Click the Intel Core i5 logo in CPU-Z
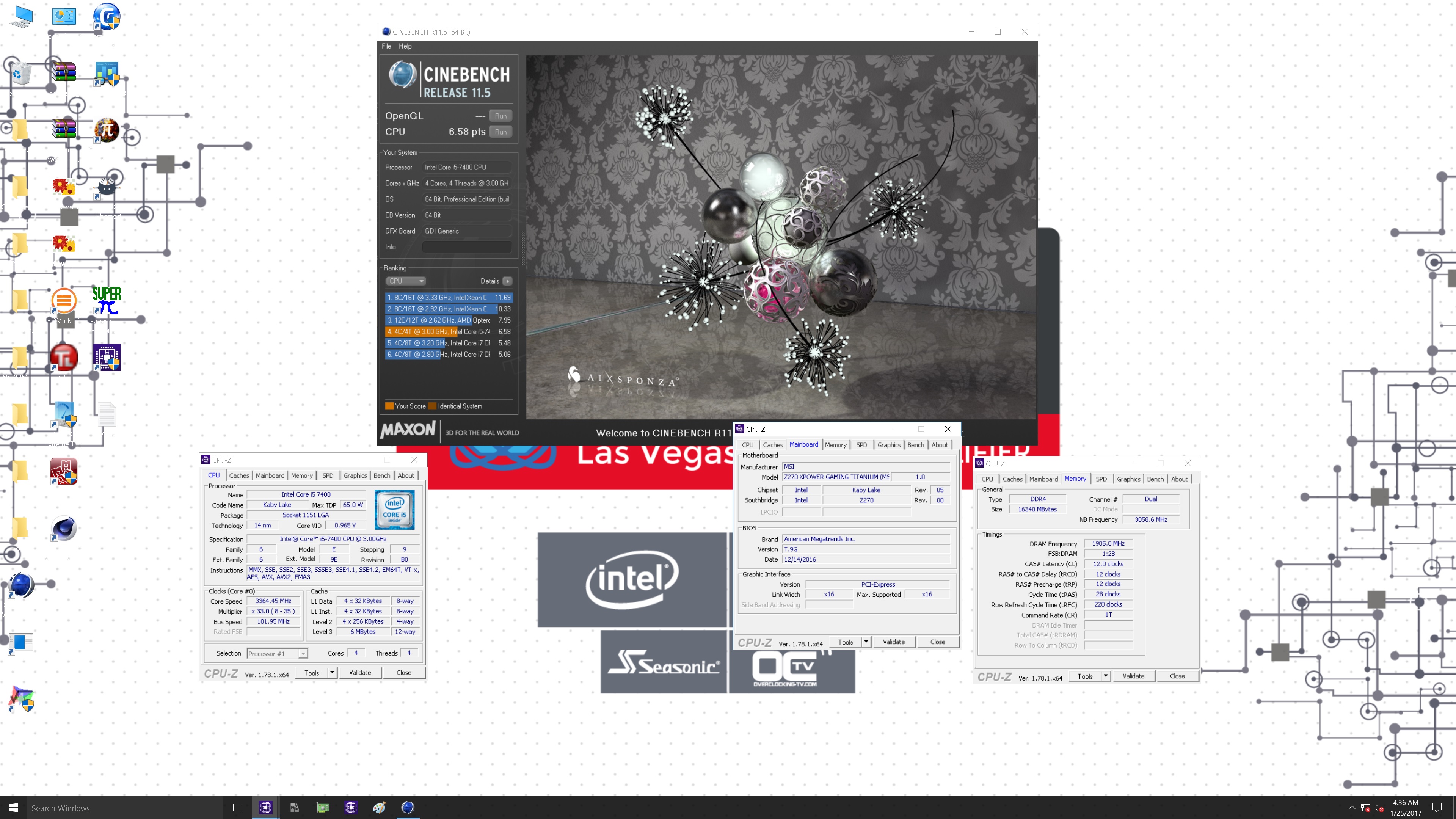The height and width of the screenshot is (819, 1456). click(x=394, y=509)
